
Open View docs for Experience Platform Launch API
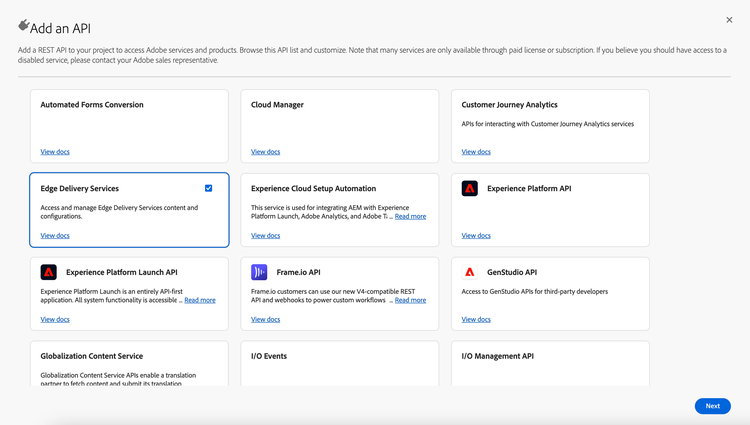pyautogui.click(x=55, y=319)
